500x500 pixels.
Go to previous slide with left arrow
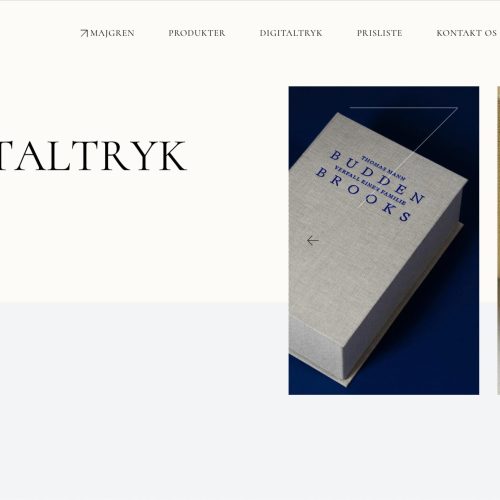(x=313, y=240)
